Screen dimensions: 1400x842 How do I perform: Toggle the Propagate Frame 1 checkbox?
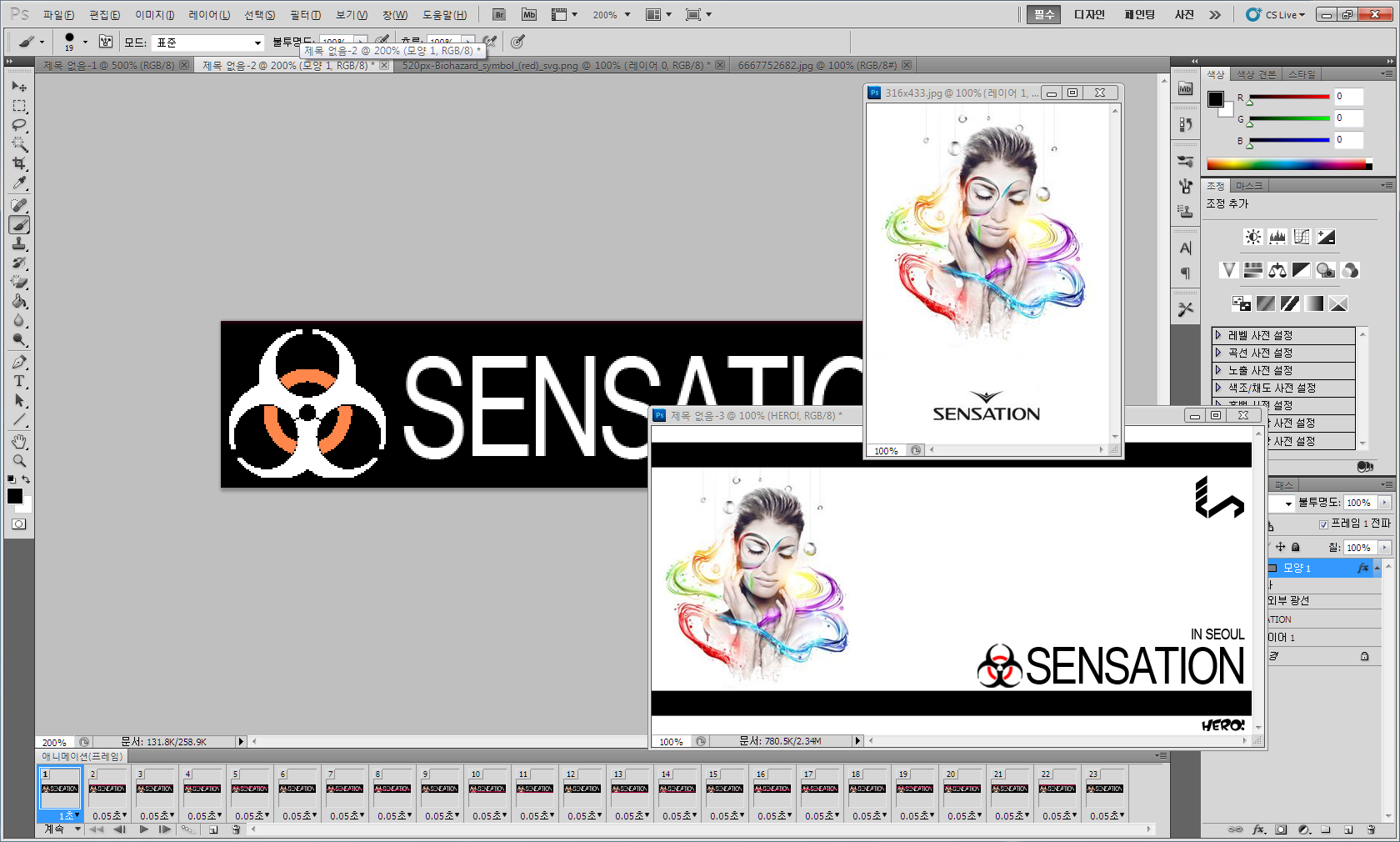[1323, 524]
